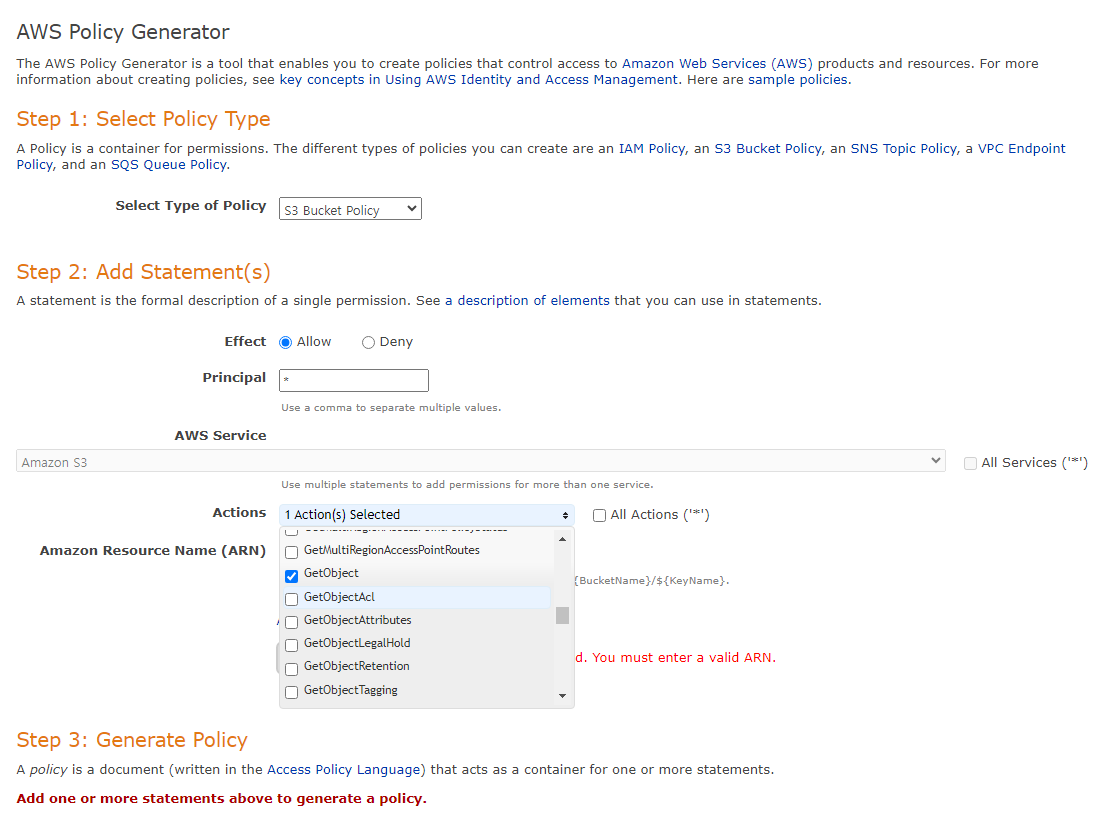This screenshot has width=1112, height=837.
Task: Click the Principal input field
Action: pyautogui.click(x=354, y=380)
